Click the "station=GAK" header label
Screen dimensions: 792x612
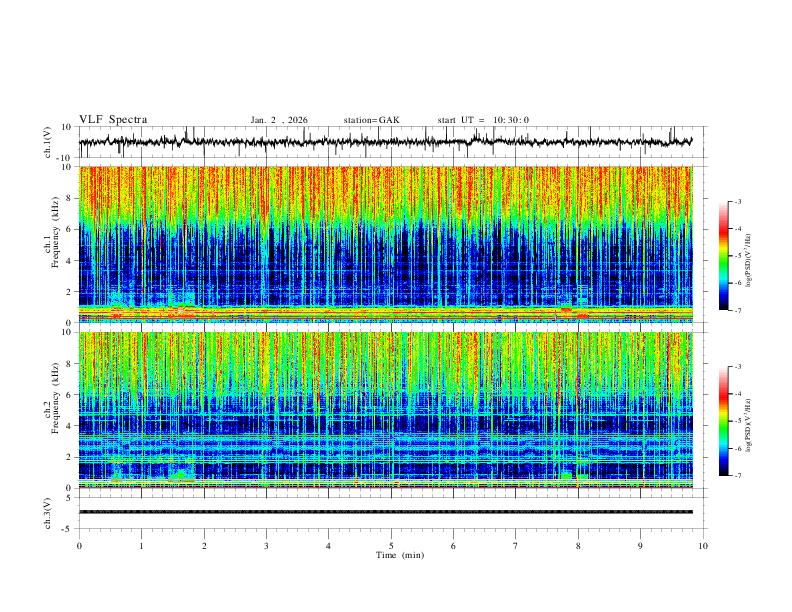371,120
